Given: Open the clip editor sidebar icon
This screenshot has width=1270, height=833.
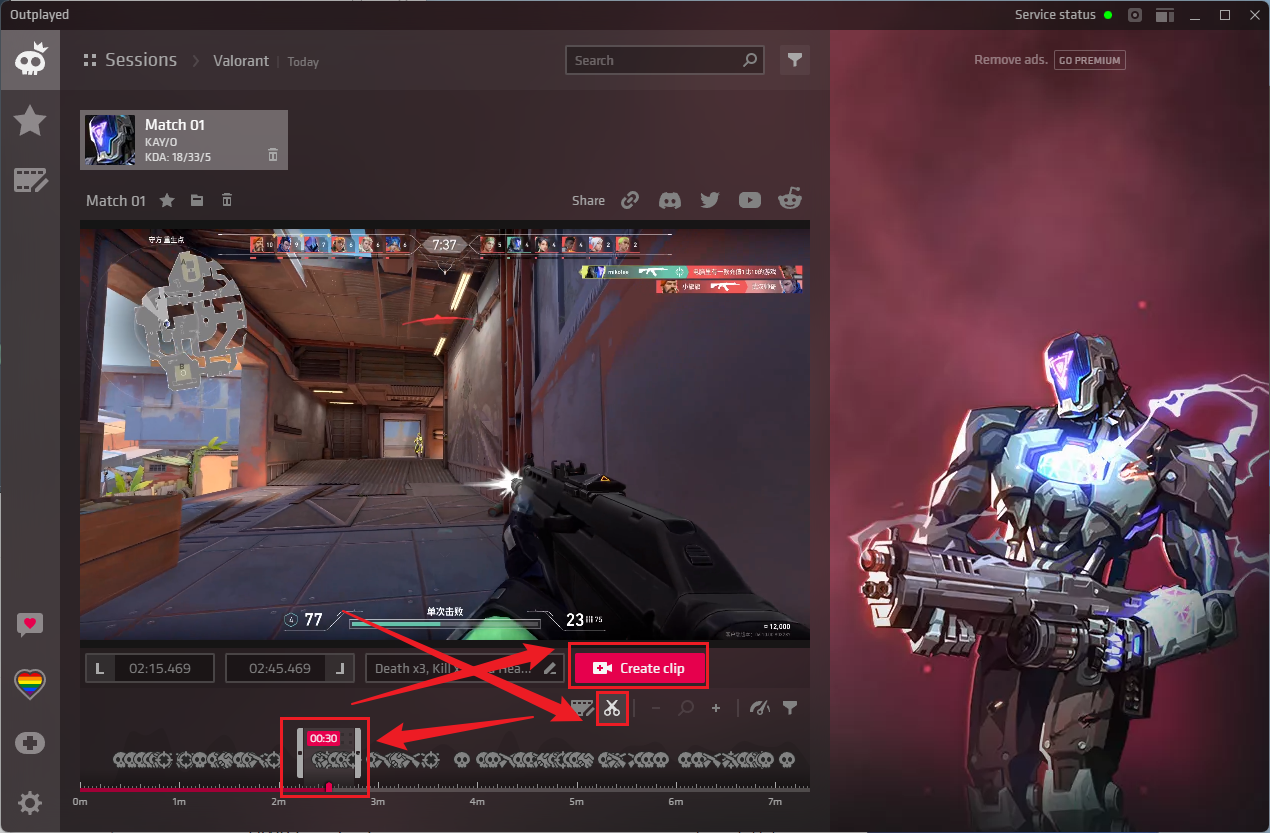Looking at the screenshot, I should coord(30,181).
